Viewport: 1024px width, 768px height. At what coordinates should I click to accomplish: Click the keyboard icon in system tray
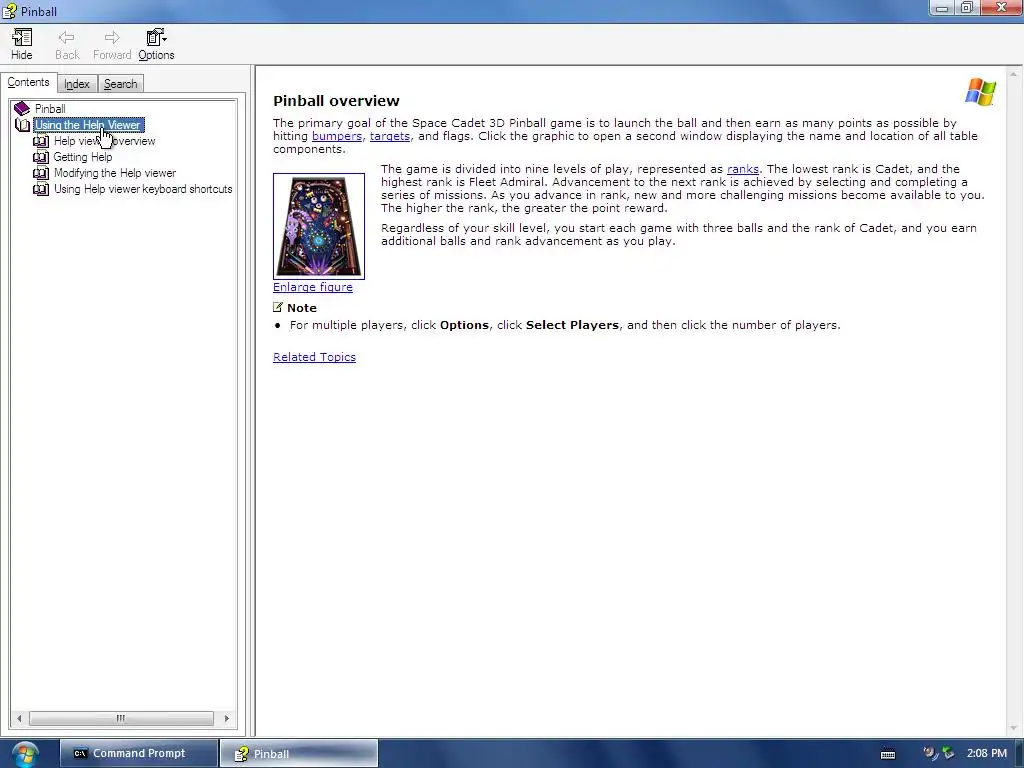point(888,754)
